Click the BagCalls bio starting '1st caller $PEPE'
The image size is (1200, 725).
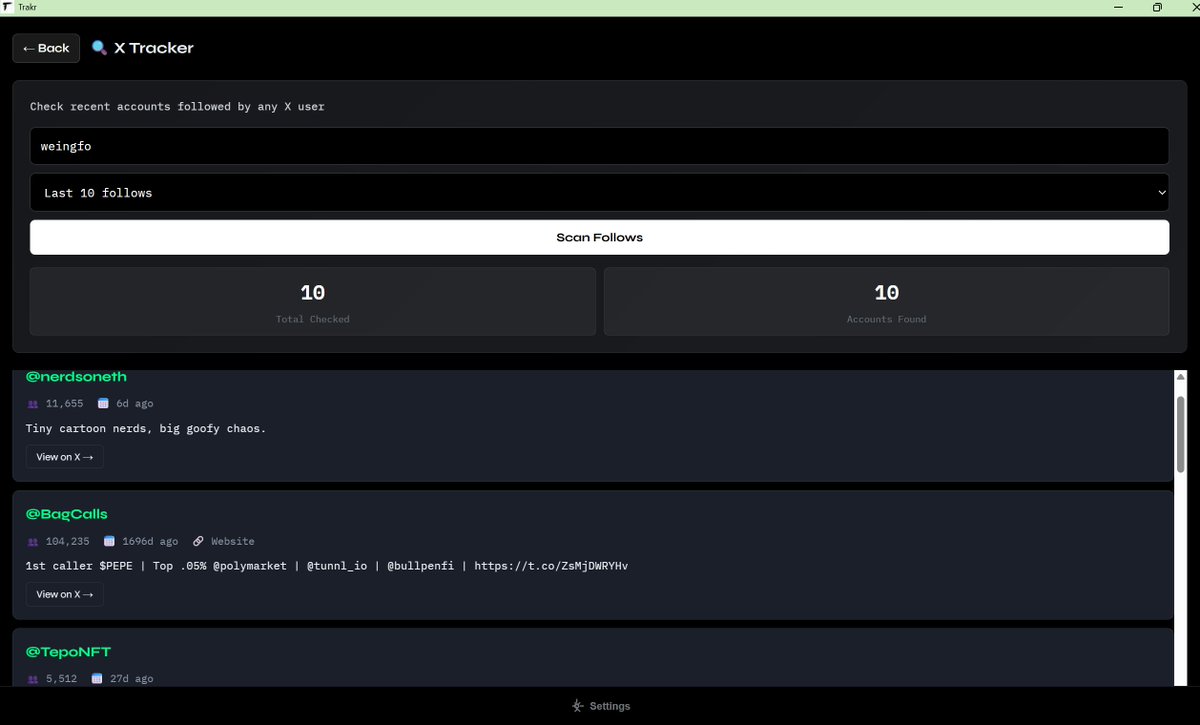(x=327, y=566)
